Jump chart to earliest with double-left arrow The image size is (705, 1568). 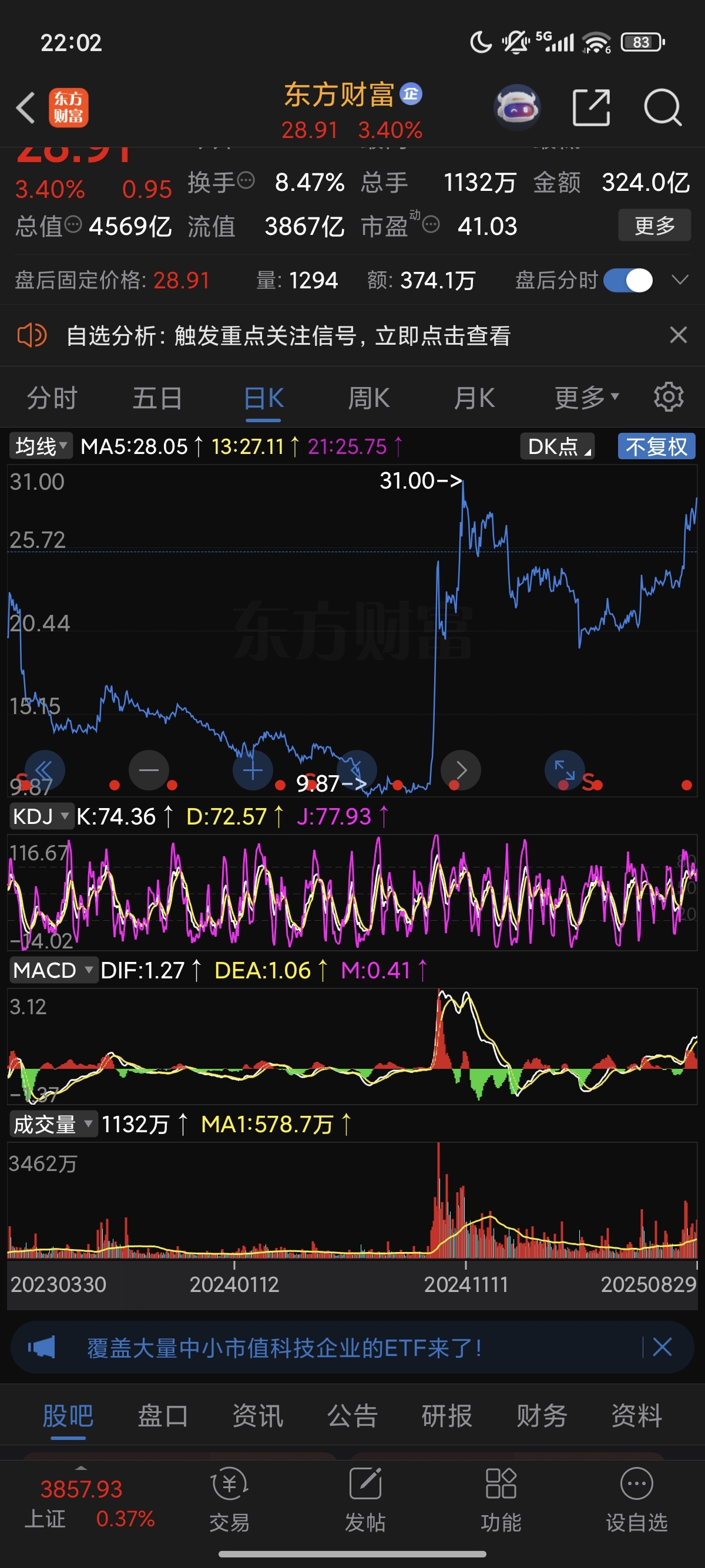coord(45,770)
